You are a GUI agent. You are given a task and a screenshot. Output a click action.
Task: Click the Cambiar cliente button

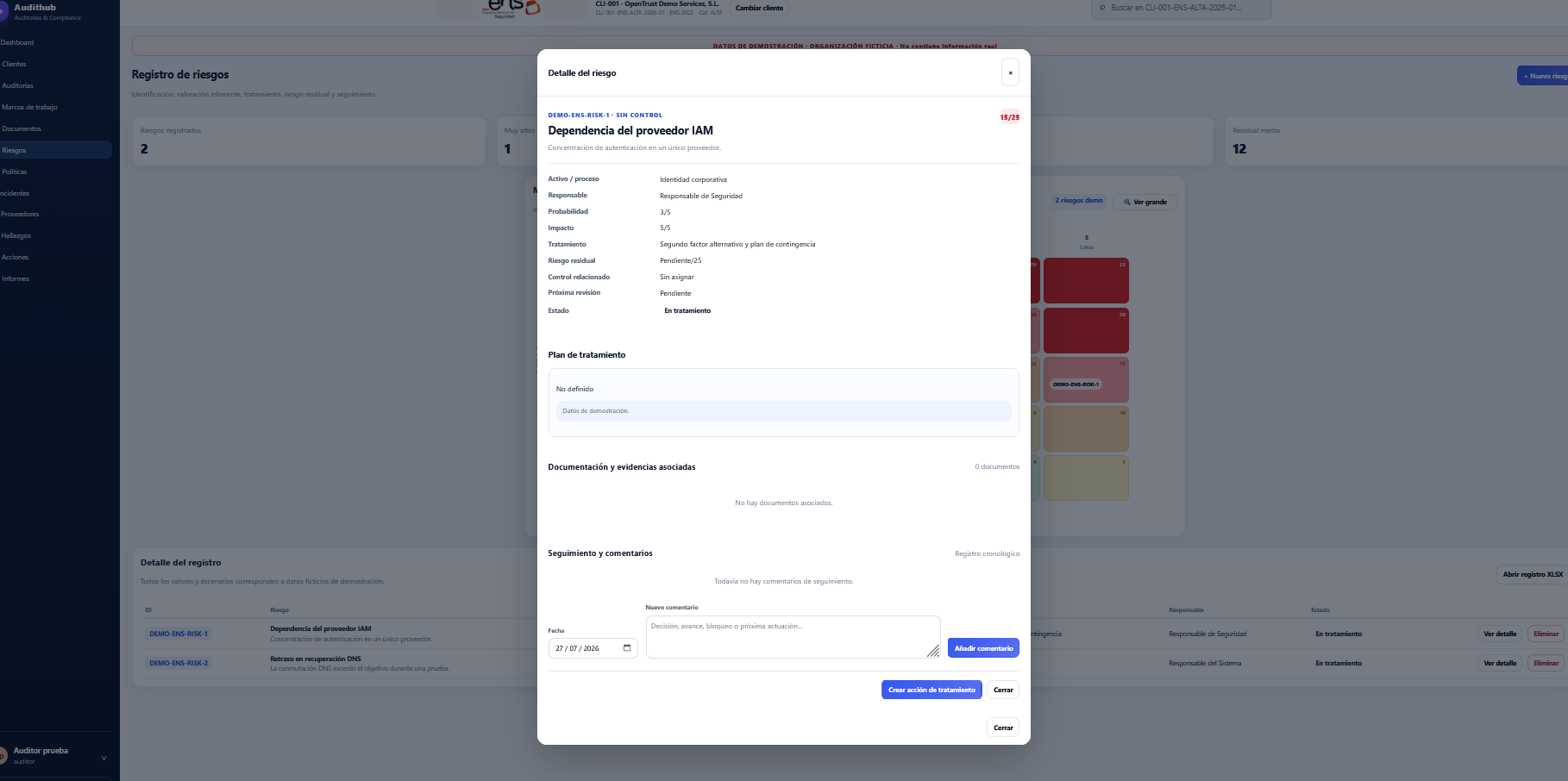pyautogui.click(x=759, y=8)
